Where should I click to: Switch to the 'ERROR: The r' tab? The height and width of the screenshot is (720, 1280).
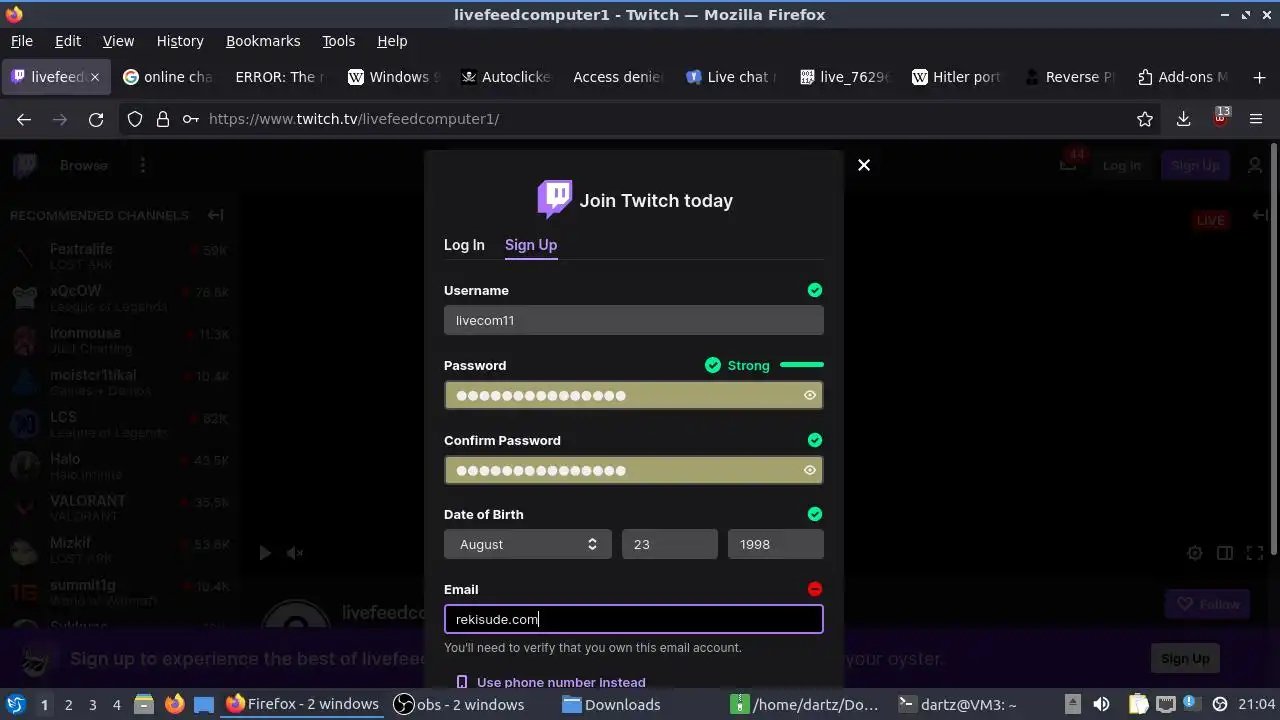point(280,77)
